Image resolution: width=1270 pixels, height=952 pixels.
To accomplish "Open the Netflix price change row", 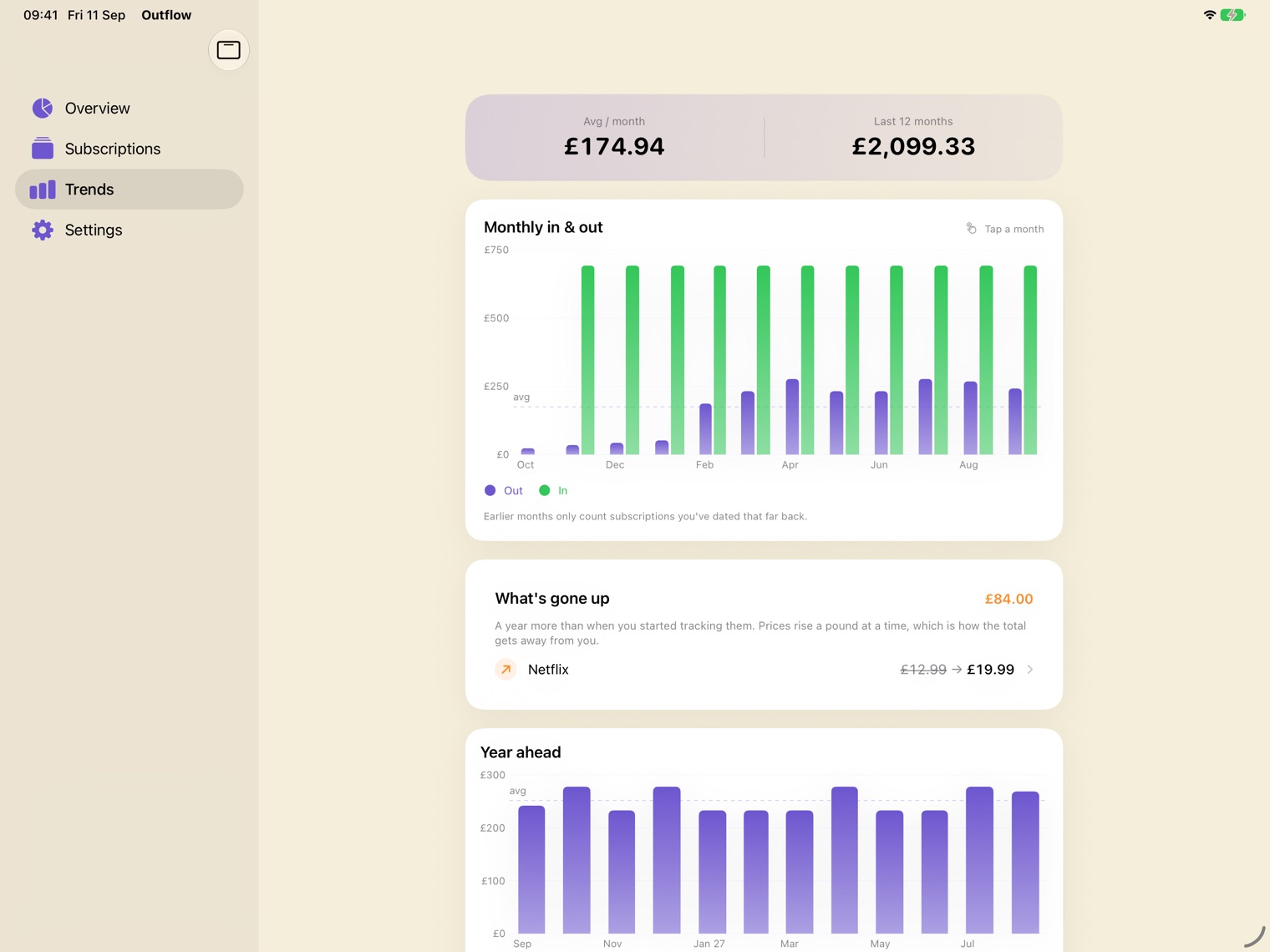I will (x=765, y=670).
